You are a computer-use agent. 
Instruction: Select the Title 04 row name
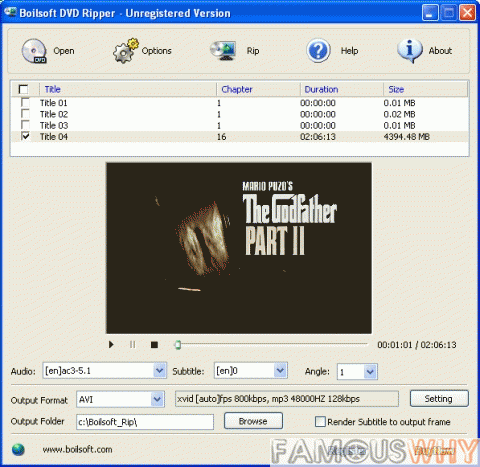[x=54, y=137]
